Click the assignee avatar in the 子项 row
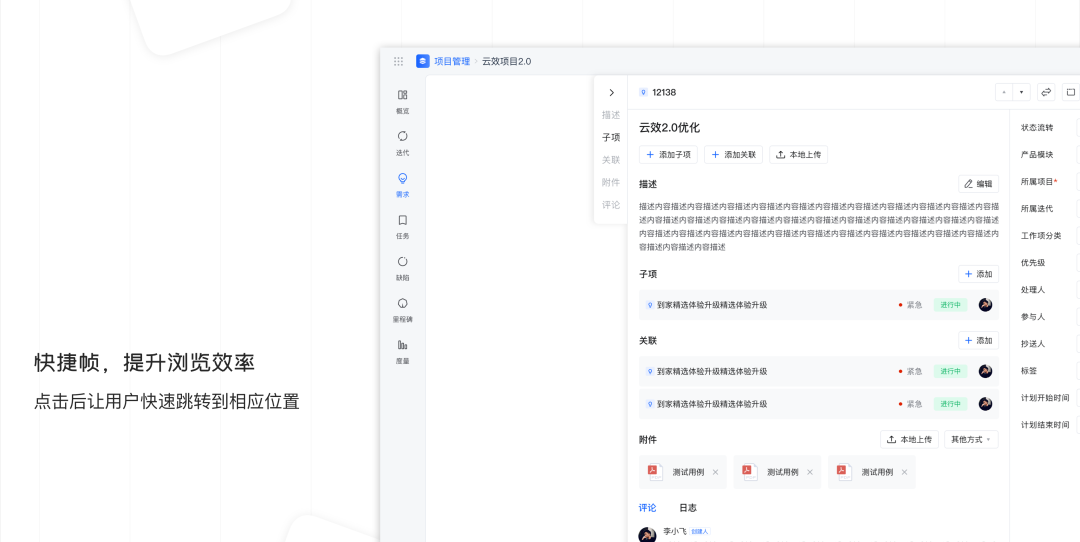The image size is (1080, 542). [986, 304]
